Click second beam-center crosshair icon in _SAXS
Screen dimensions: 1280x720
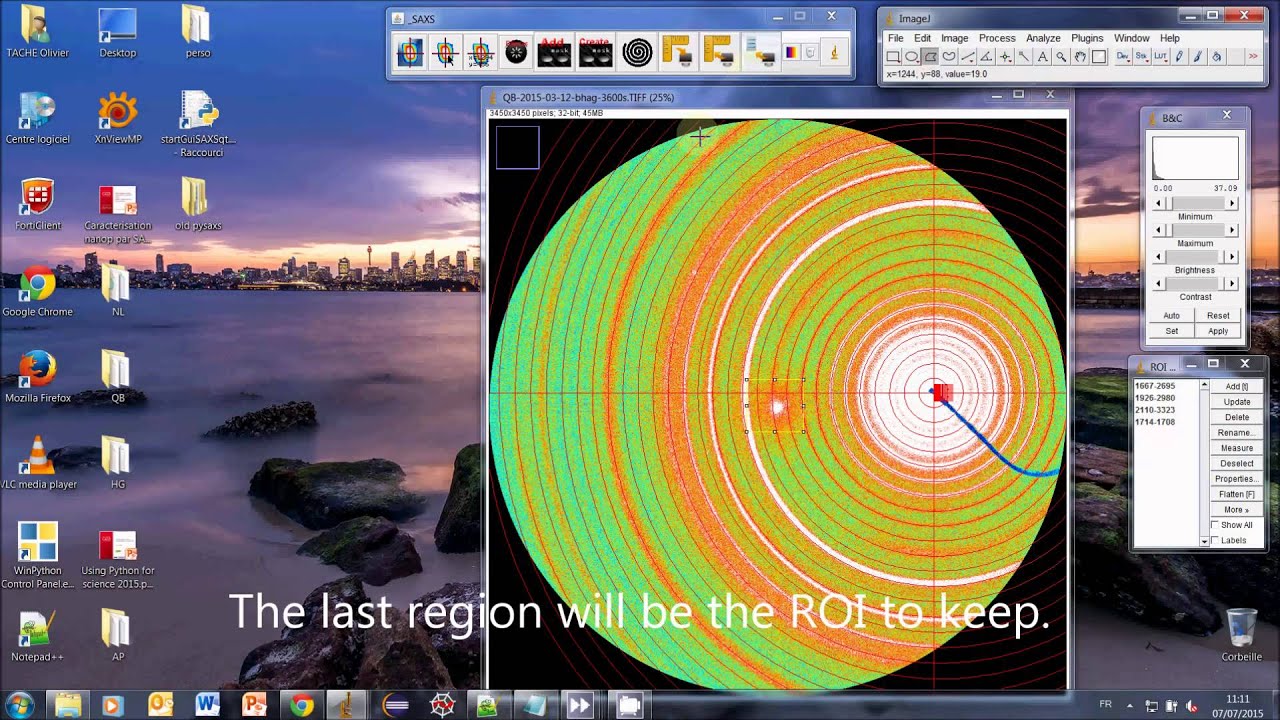tap(446, 53)
